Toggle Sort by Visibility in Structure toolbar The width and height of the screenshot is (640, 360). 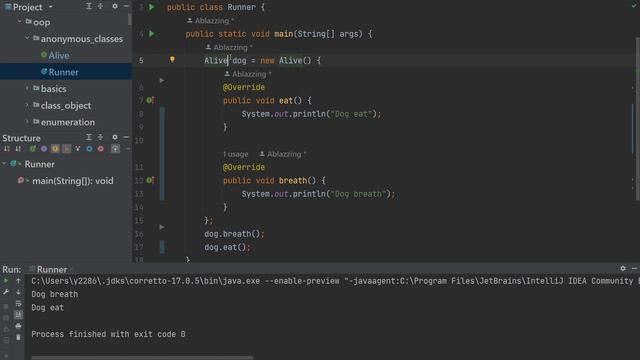point(7,149)
